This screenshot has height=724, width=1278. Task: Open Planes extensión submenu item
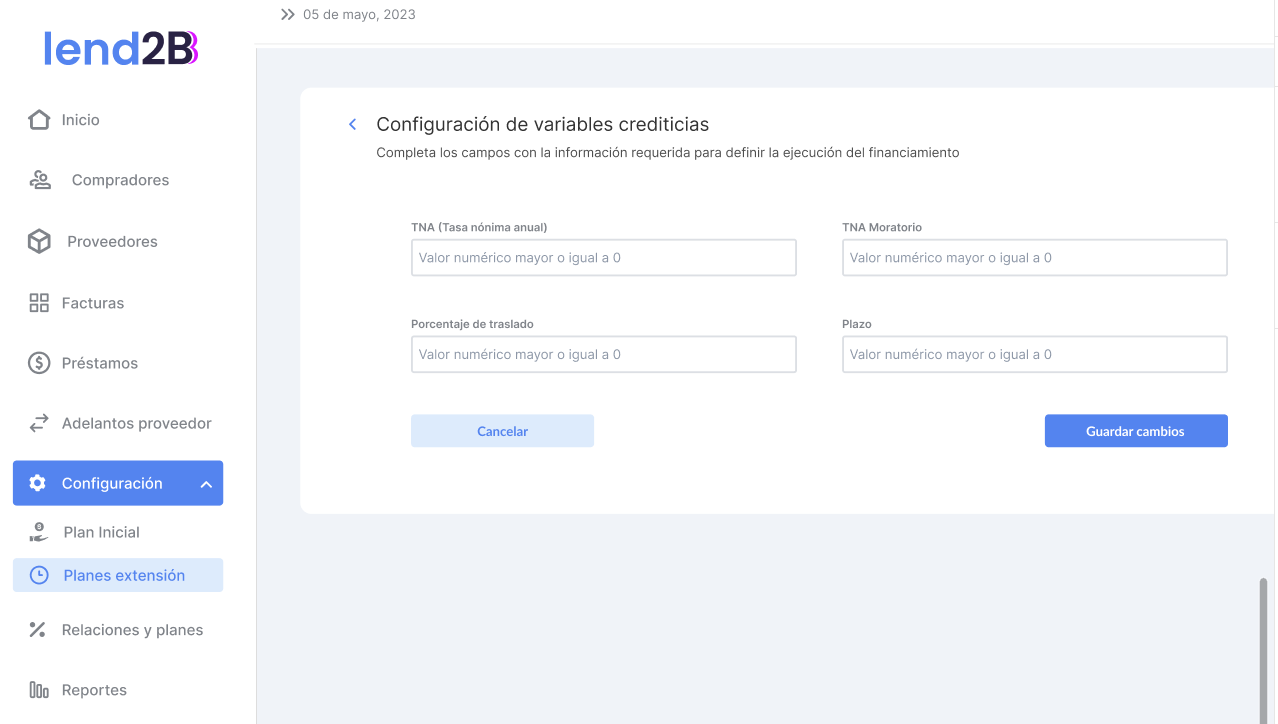tap(124, 575)
